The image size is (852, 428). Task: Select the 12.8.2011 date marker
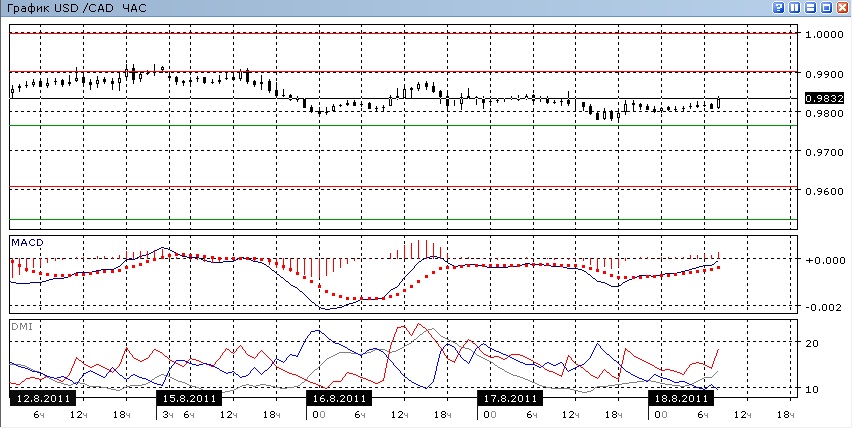[43, 398]
